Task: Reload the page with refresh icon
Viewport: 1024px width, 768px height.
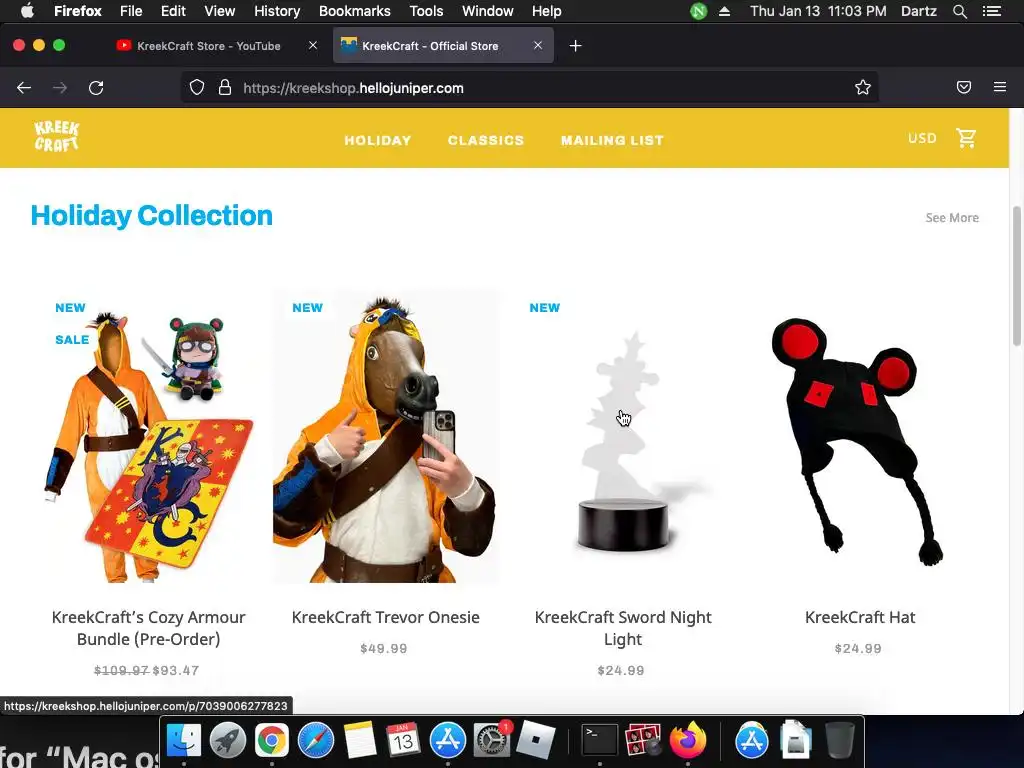Action: (96, 88)
